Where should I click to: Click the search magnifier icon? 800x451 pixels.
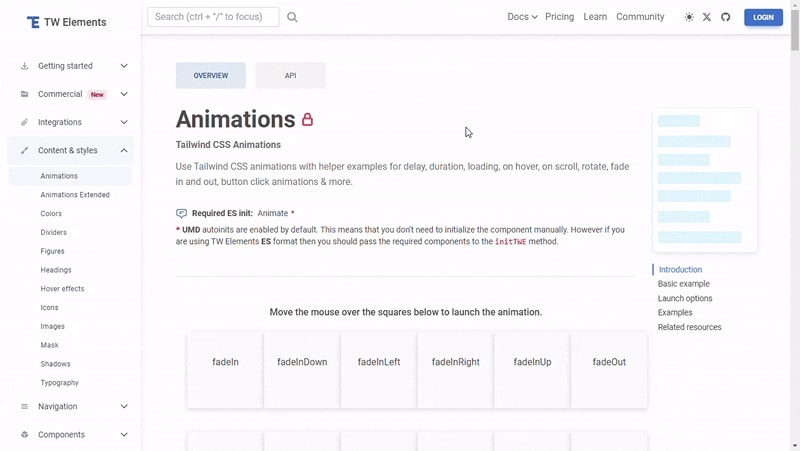[292, 17]
